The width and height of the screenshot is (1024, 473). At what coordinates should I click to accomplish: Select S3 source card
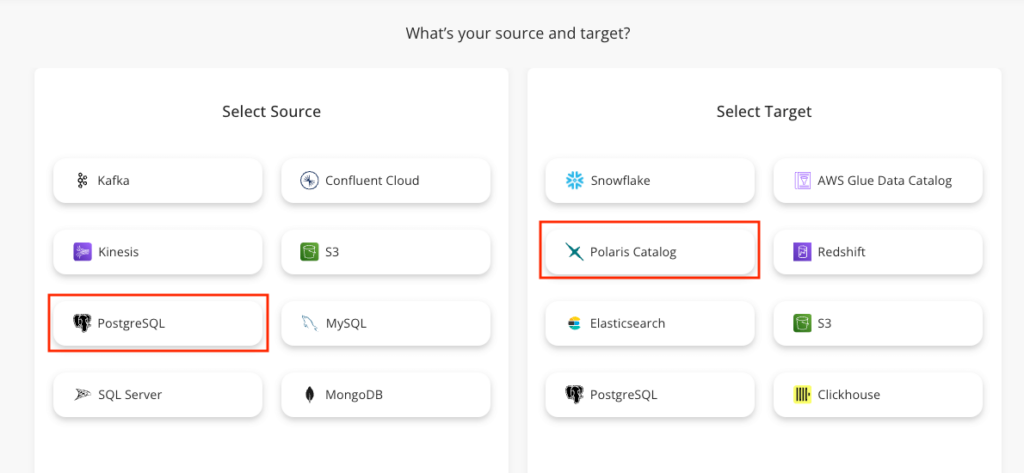[386, 252]
